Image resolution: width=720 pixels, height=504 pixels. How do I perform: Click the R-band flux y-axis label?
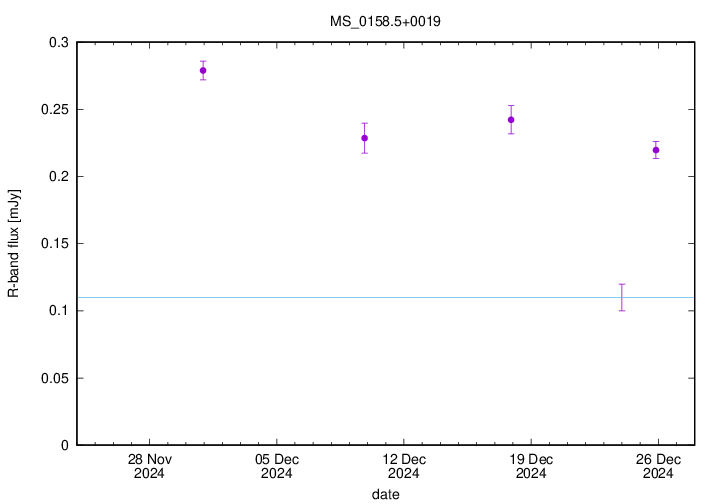tap(14, 244)
